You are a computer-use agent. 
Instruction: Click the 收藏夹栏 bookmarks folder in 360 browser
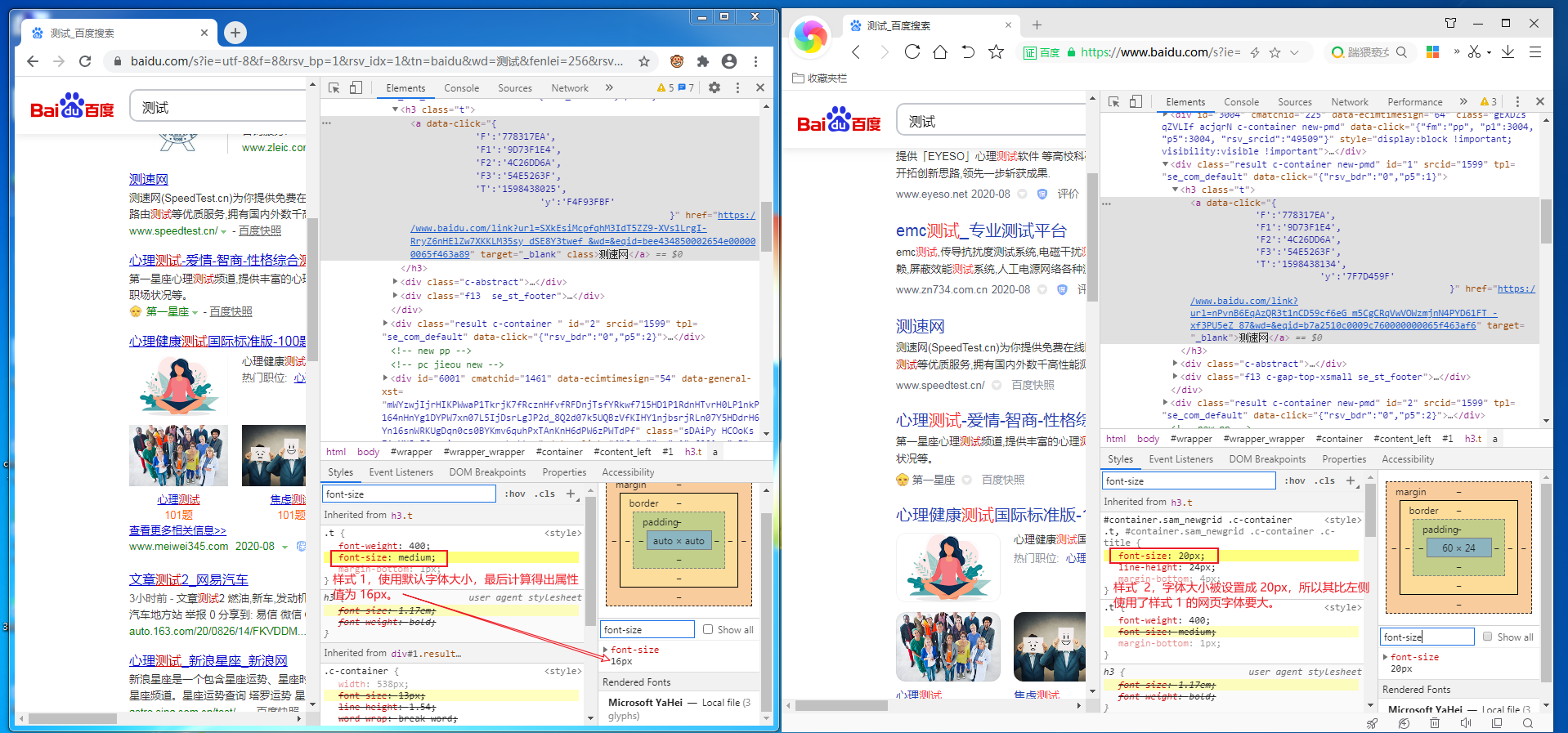coord(820,78)
